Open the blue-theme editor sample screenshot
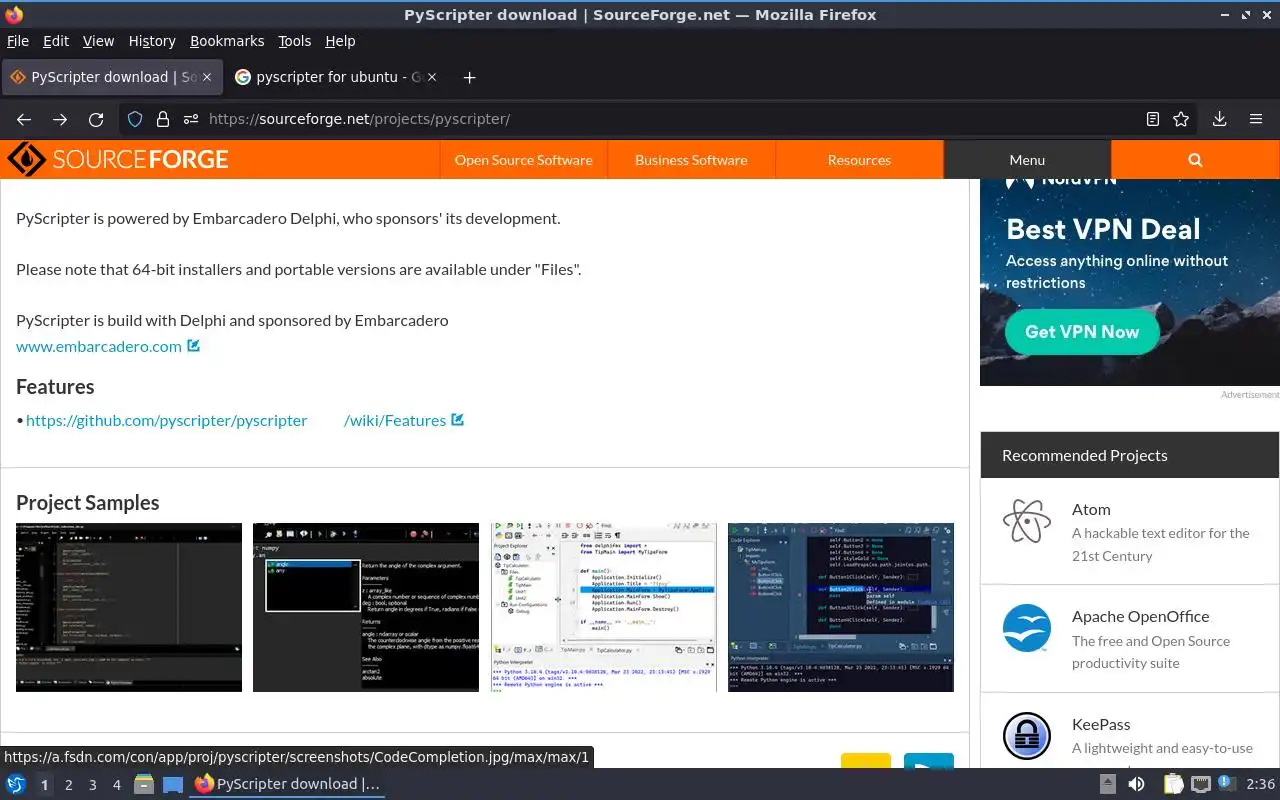The image size is (1280, 800). (x=841, y=607)
